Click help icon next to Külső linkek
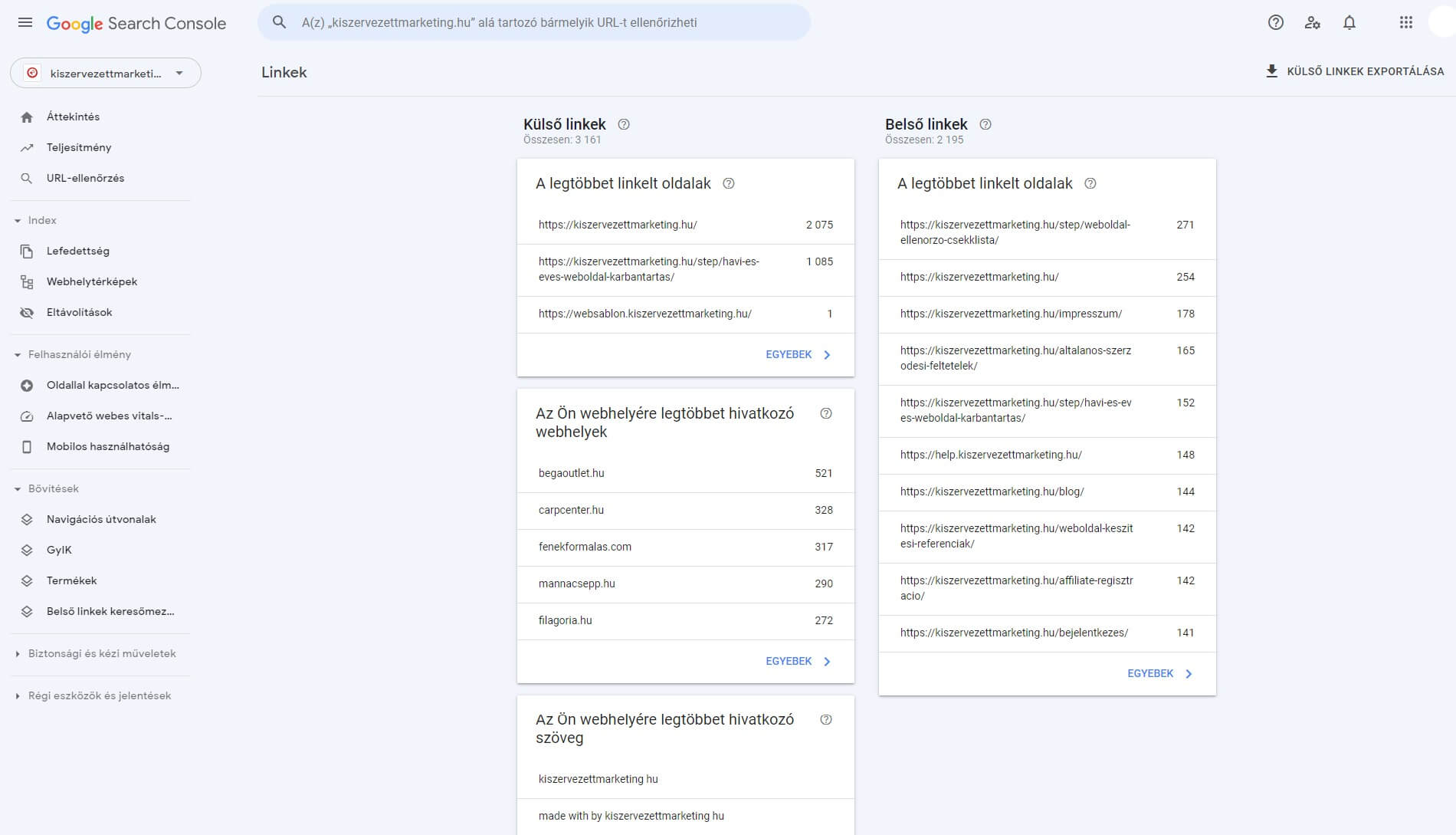This screenshot has width=1456, height=835. (624, 124)
